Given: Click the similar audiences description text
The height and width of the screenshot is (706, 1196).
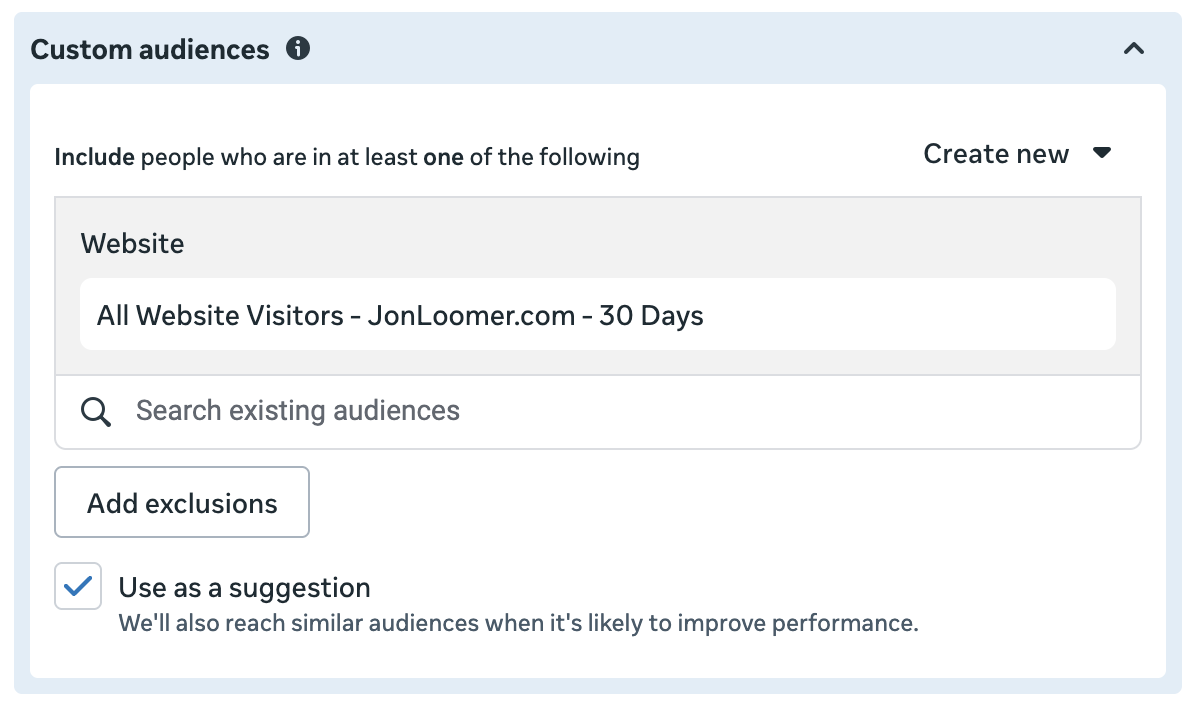Looking at the screenshot, I should [518, 624].
